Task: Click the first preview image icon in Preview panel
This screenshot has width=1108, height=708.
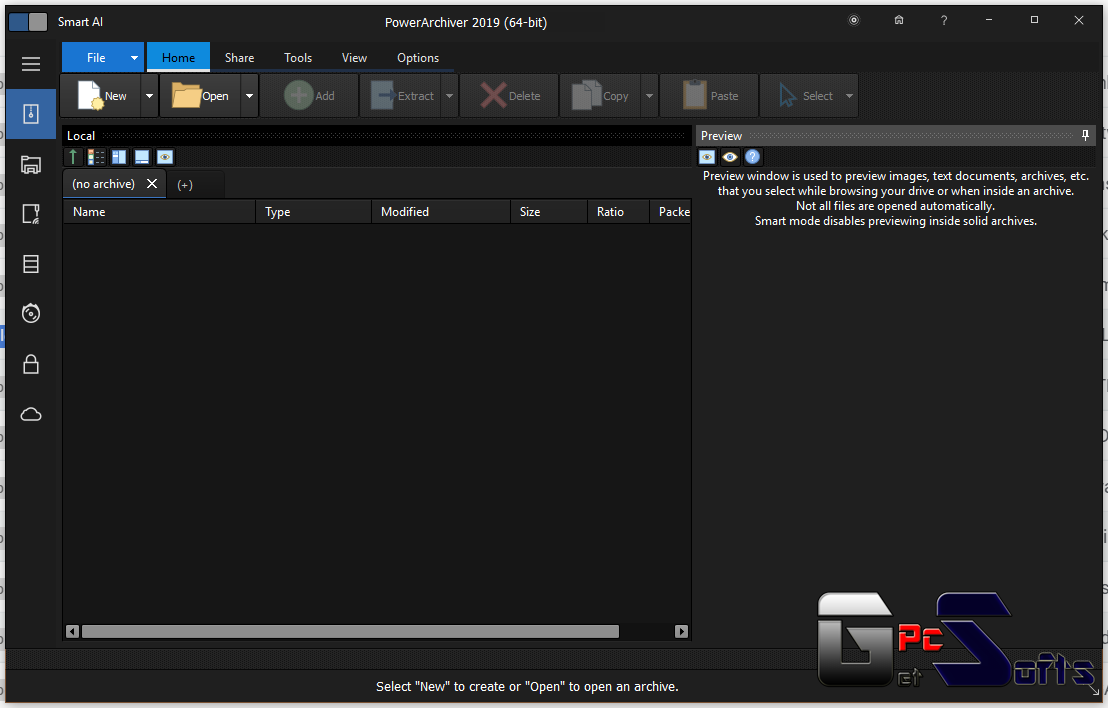Action: 707,157
